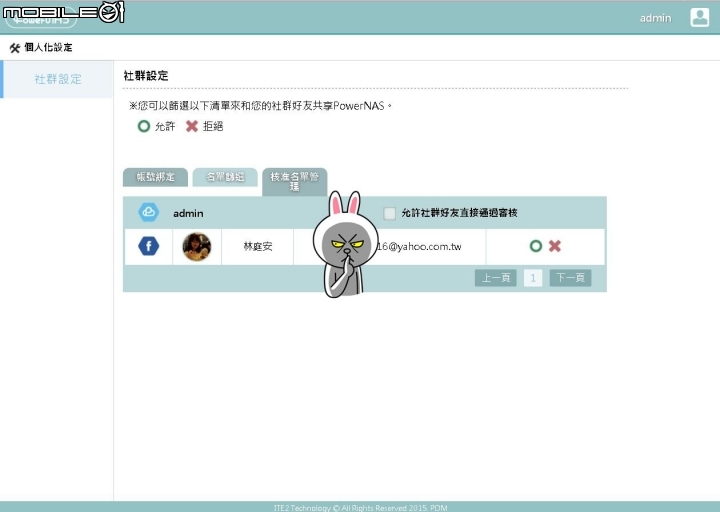
Task: Click the tools icon beside 個人化設定
Action: [15, 48]
